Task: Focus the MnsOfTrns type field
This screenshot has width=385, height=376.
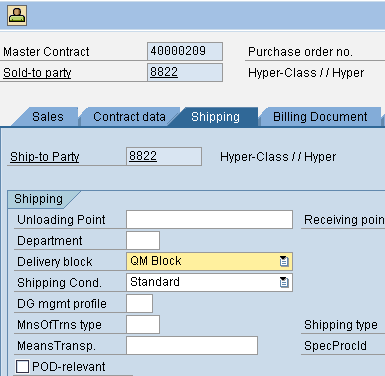Action: coord(143,324)
